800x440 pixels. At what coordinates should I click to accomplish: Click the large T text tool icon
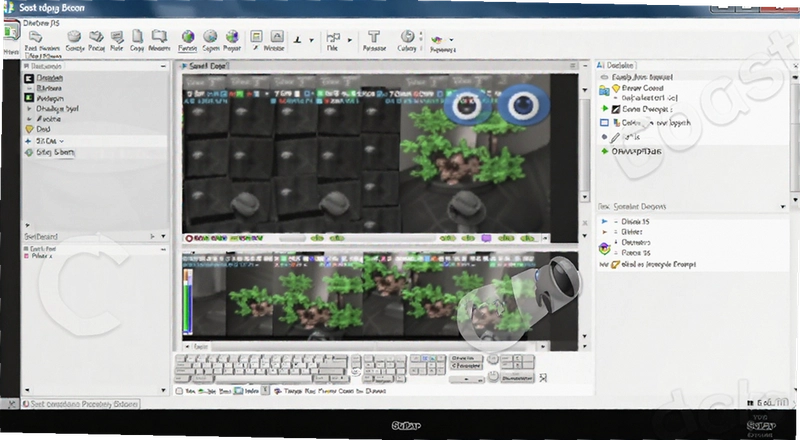click(374, 37)
